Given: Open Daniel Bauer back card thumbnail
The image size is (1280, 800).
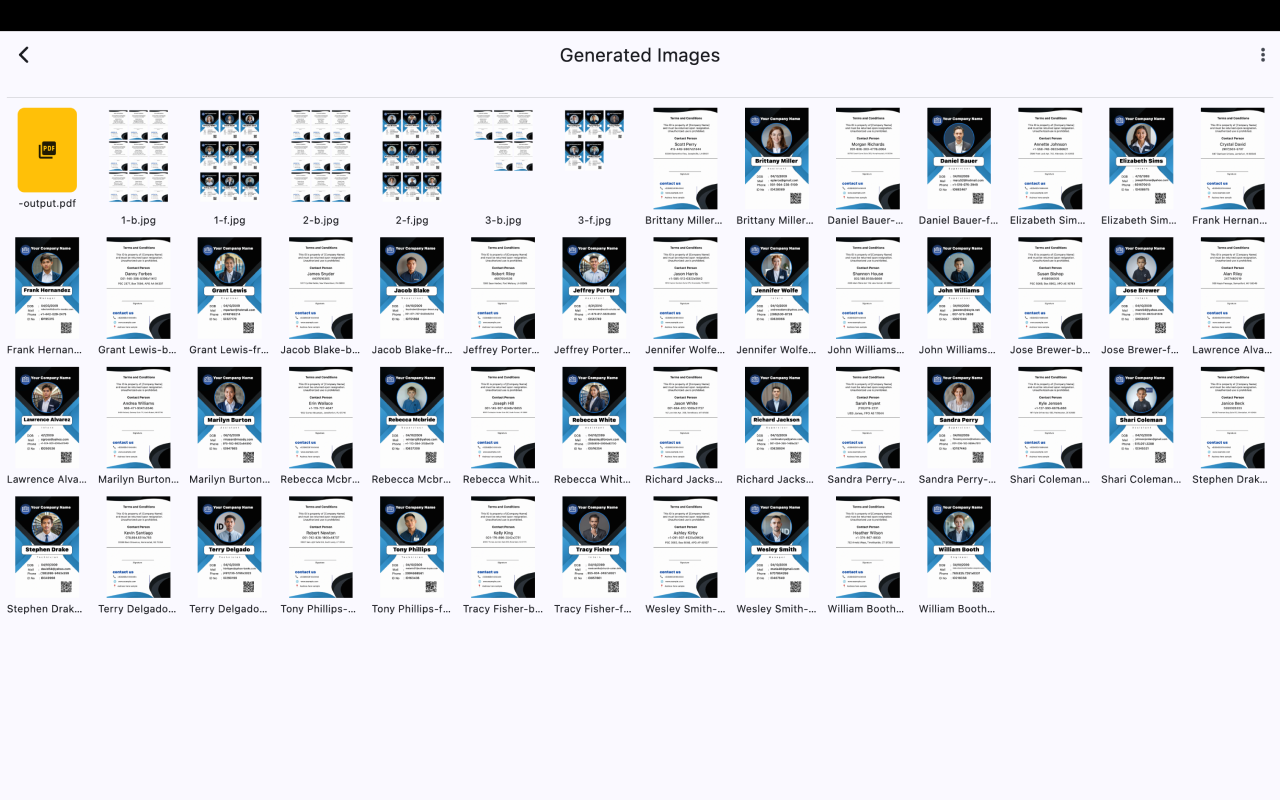Looking at the screenshot, I should [868, 159].
